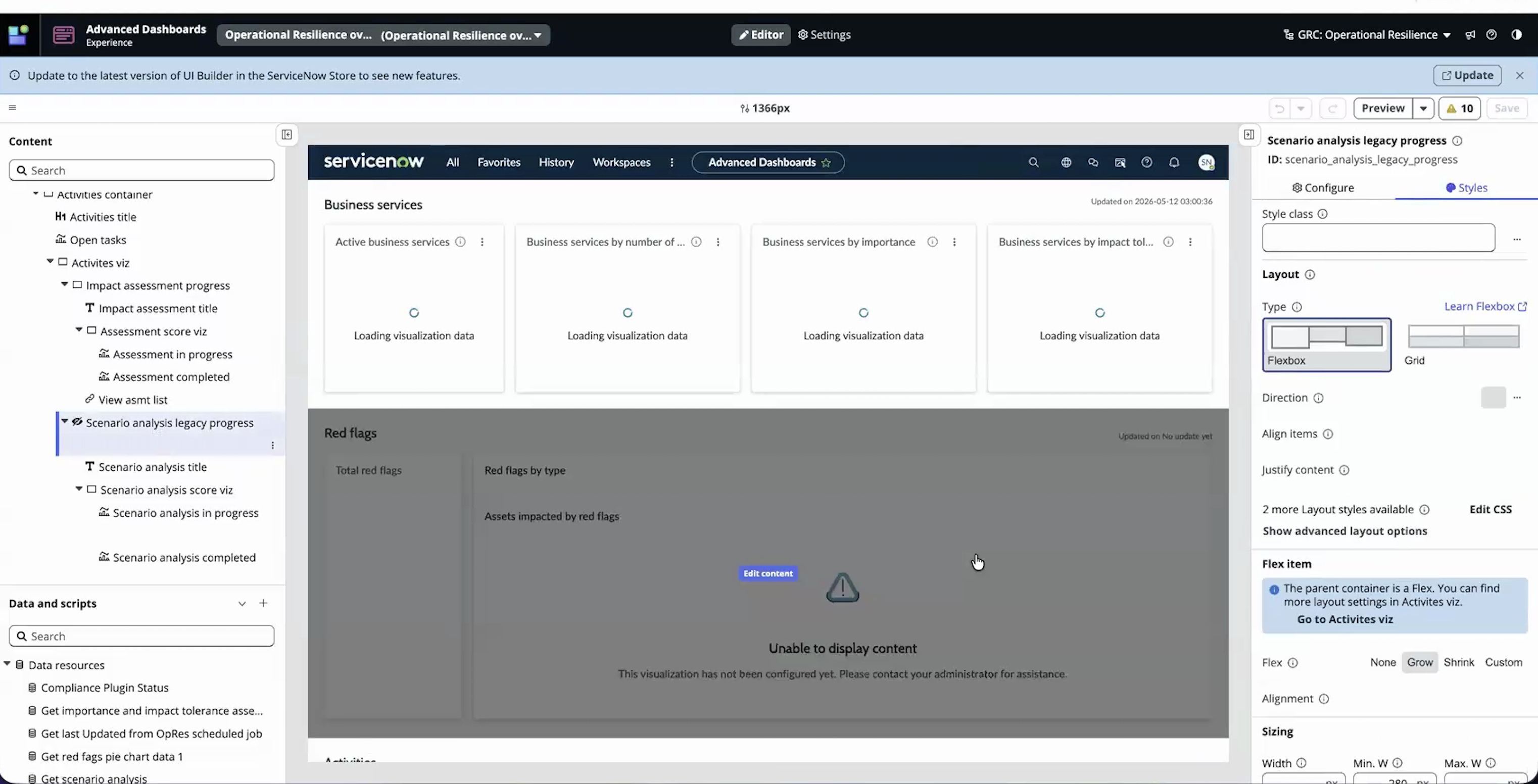
Task: Collapse Impact assessment progress tree node
Action: (x=65, y=284)
